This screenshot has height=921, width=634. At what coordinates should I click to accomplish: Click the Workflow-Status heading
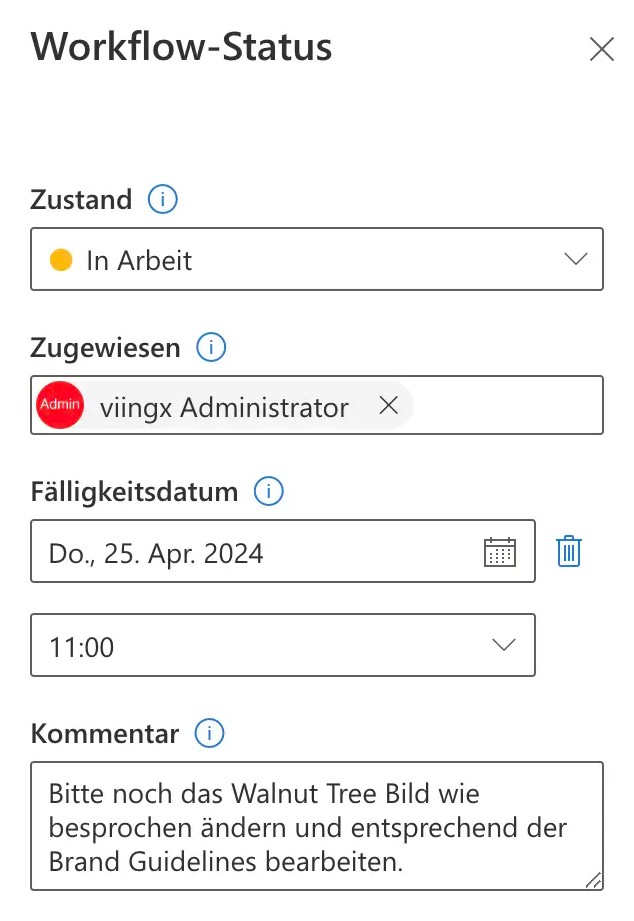click(x=181, y=47)
